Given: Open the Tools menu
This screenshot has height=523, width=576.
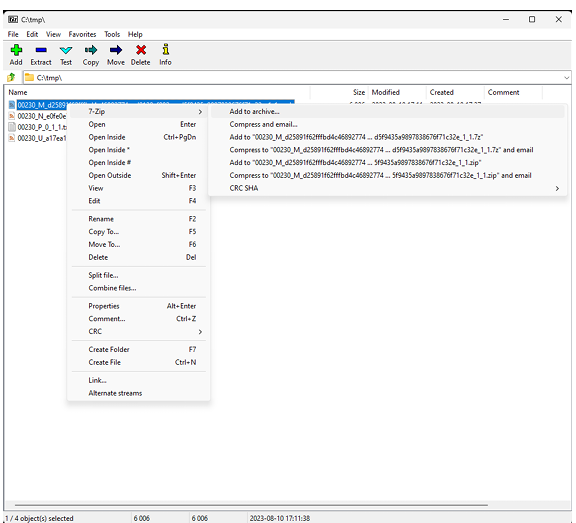Looking at the screenshot, I should coord(112,34).
